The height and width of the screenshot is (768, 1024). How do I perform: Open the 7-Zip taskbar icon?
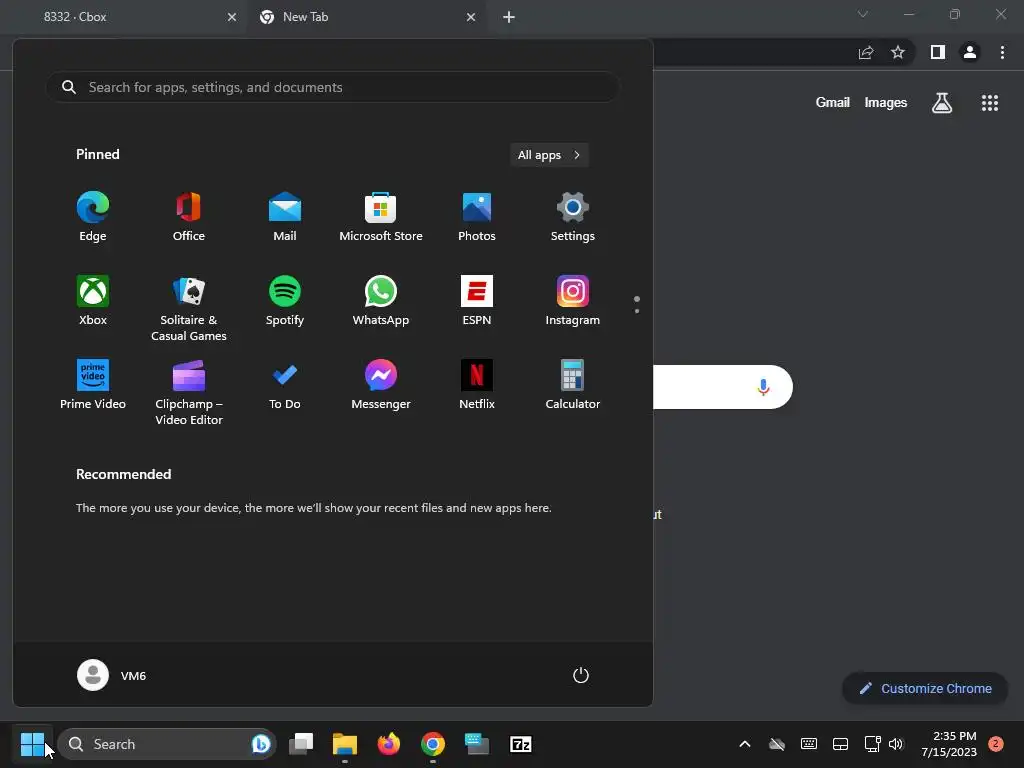(520, 744)
